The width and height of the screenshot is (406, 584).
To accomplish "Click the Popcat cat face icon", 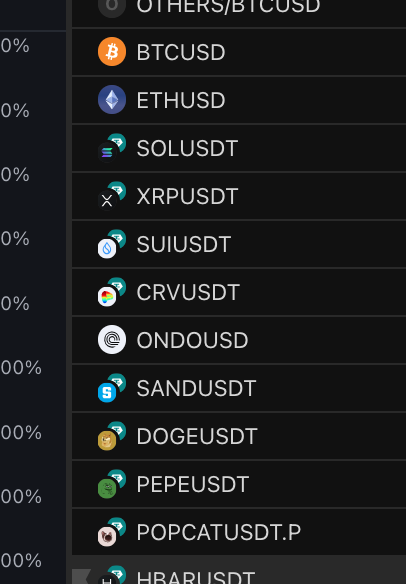I will coord(107,537).
